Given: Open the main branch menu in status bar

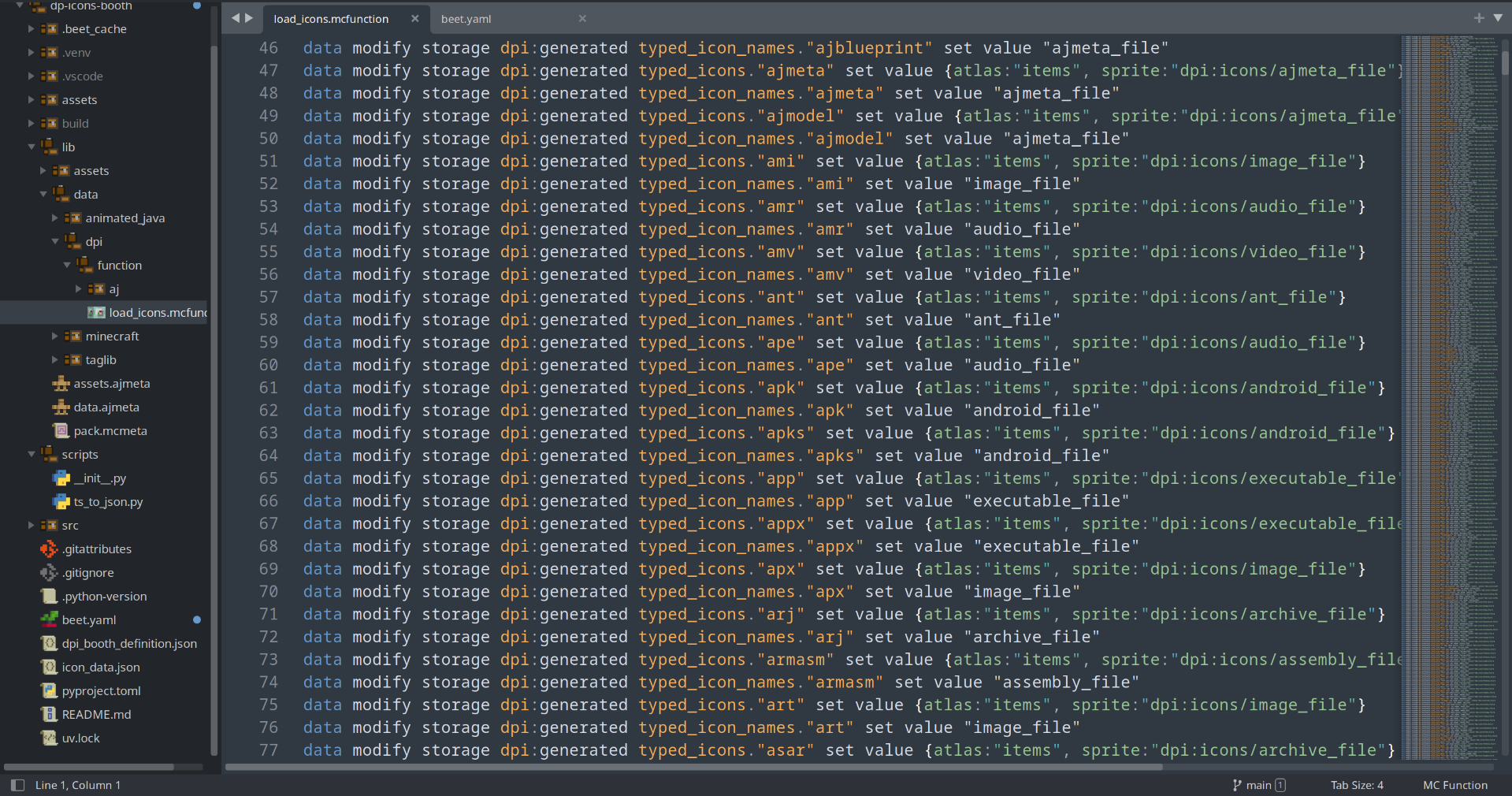Looking at the screenshot, I should pos(1259,785).
